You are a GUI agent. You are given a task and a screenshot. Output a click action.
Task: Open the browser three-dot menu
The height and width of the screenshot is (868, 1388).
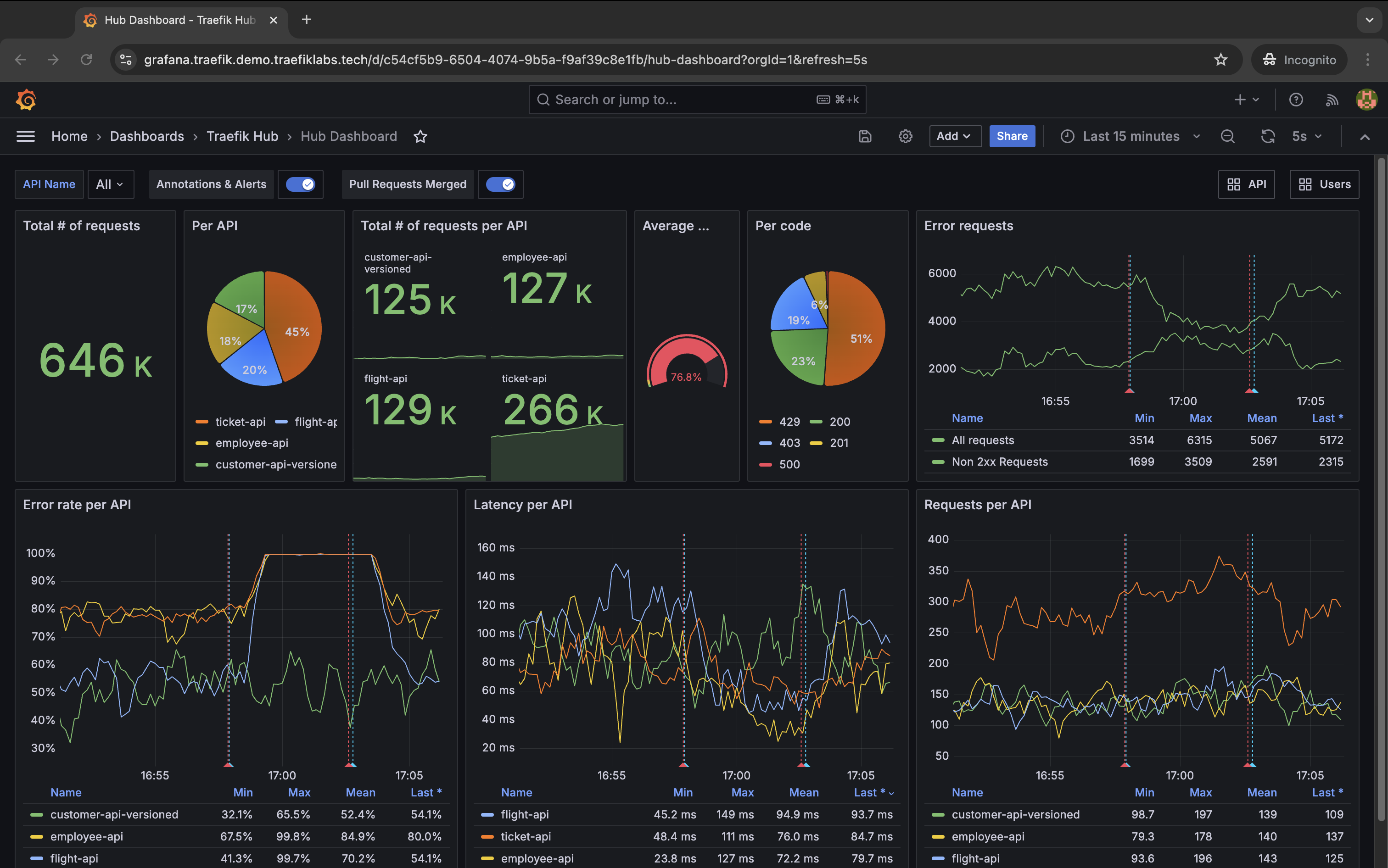[x=1367, y=60]
